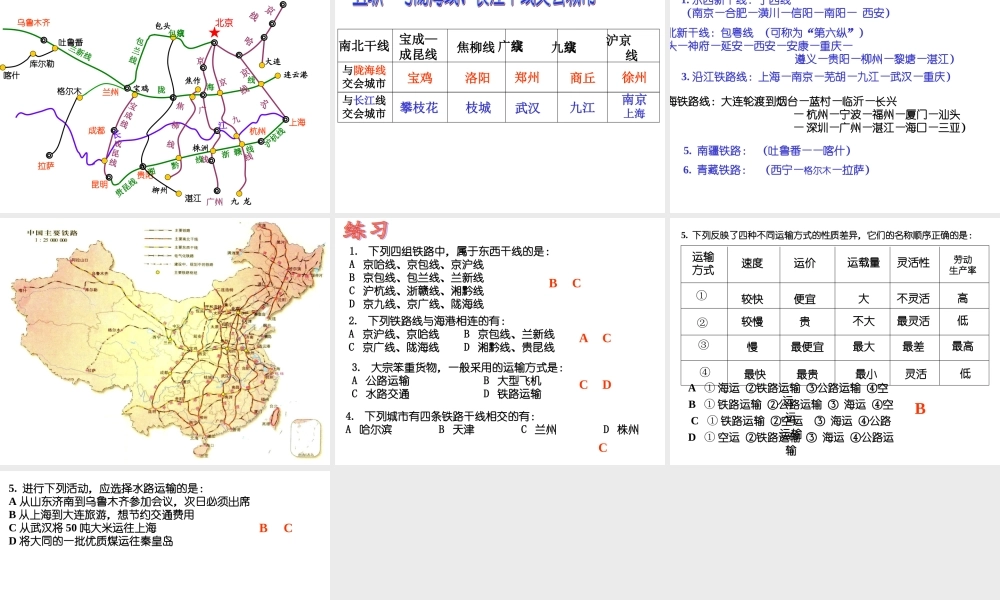Viewport: 1000px width, 600px height.
Task: Click the 运载量 column header
Action: 863,263
